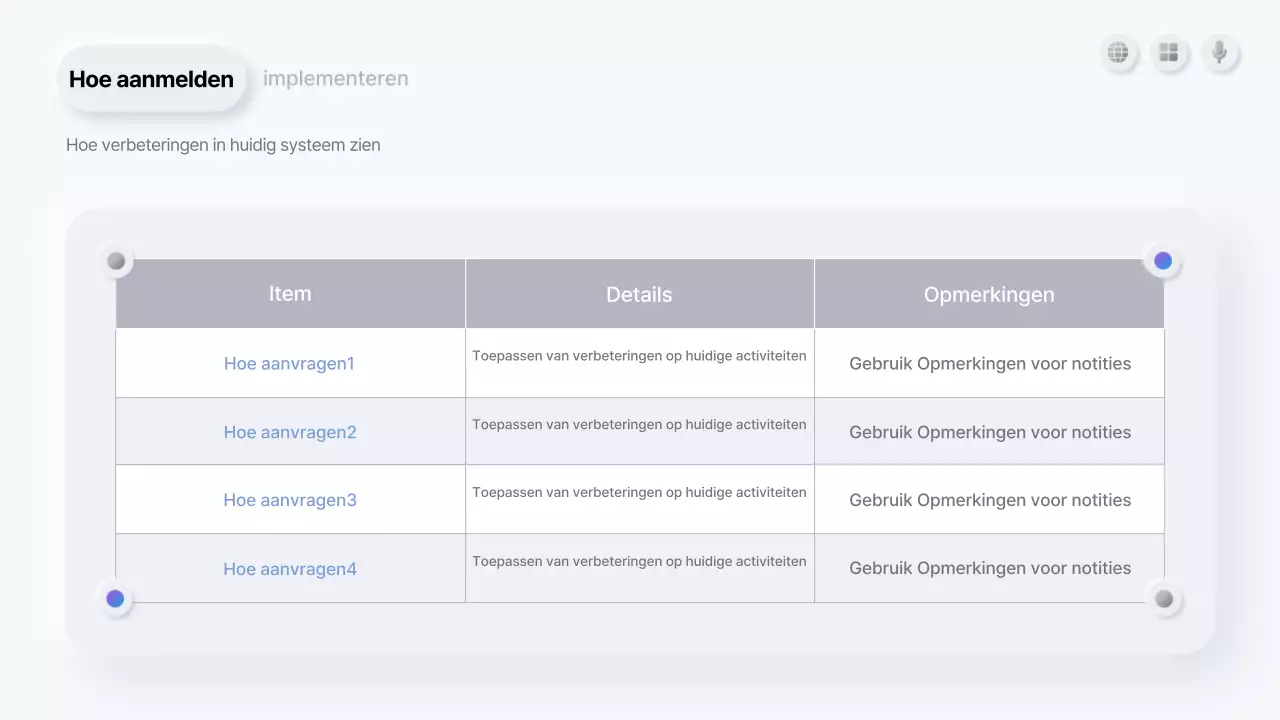Click the top-left gray corner handle

pos(115,260)
